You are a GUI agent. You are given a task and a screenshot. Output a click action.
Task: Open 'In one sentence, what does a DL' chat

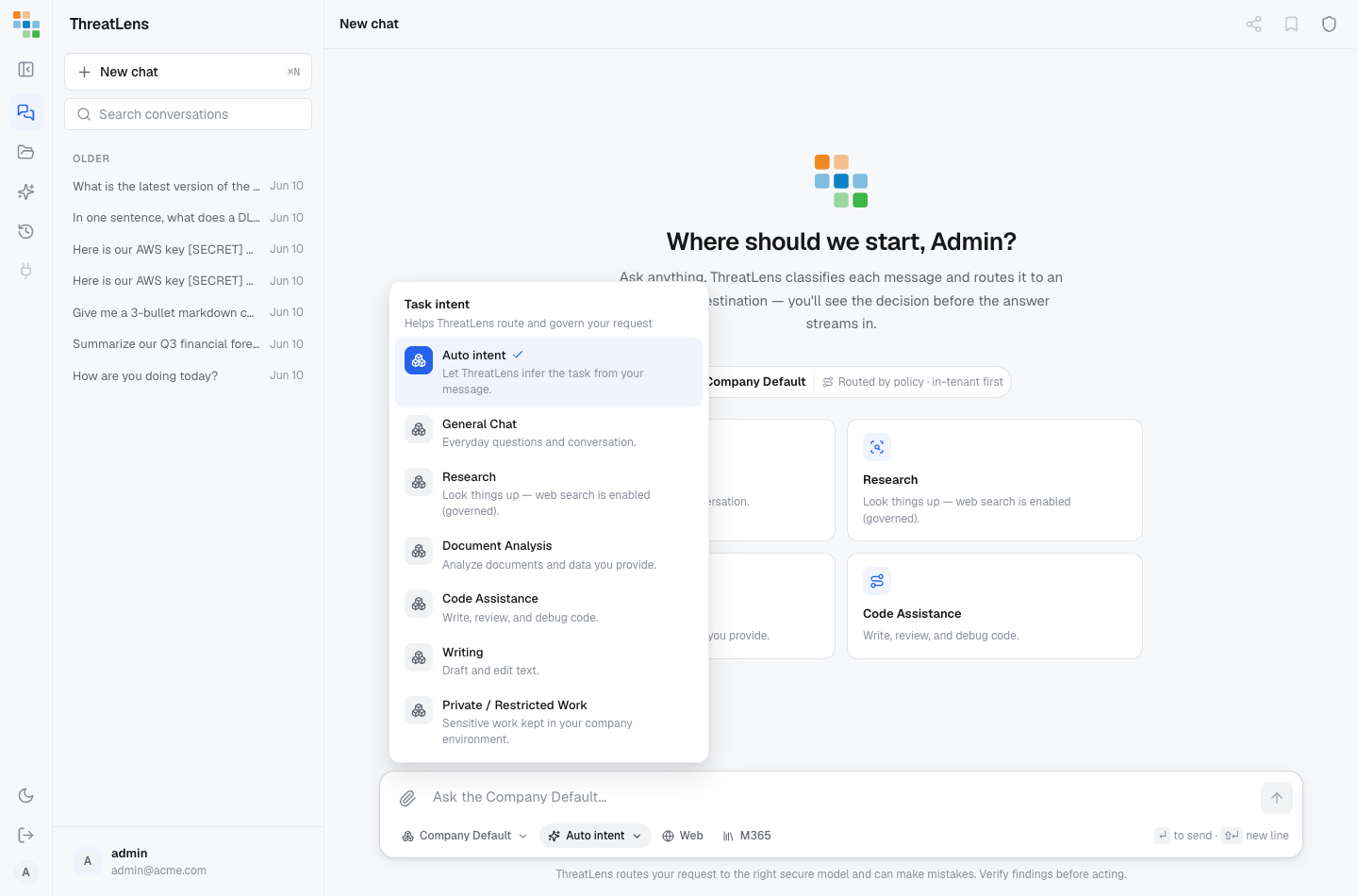pos(188,218)
